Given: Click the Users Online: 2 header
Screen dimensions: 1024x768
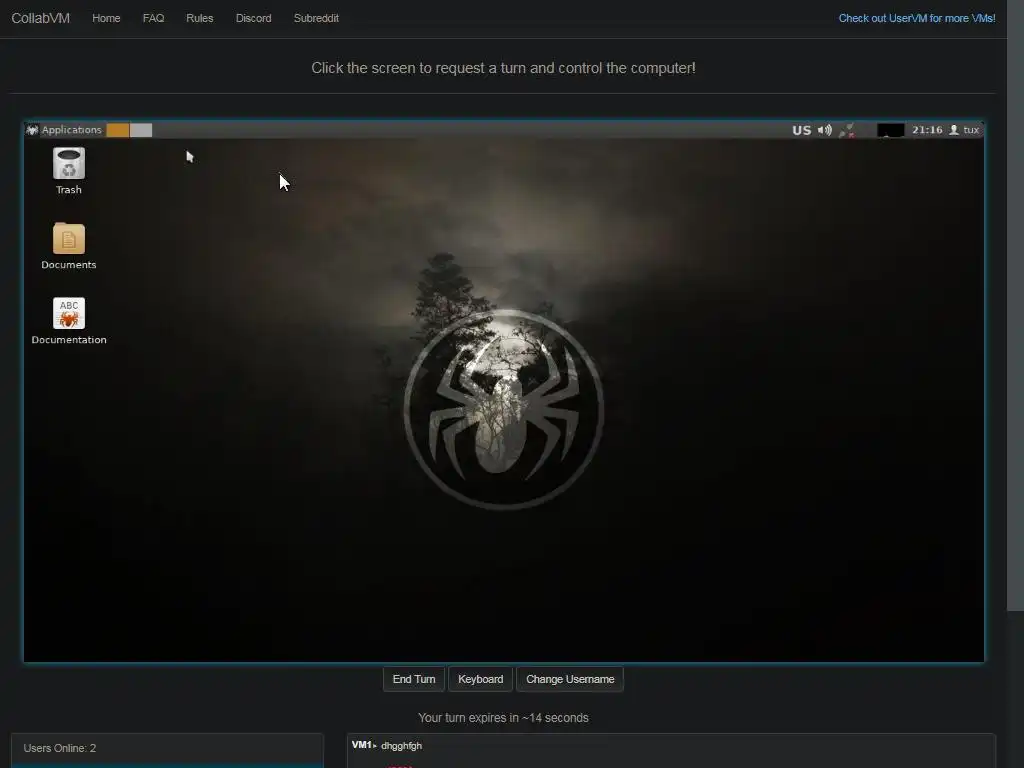Looking at the screenshot, I should click(167, 748).
